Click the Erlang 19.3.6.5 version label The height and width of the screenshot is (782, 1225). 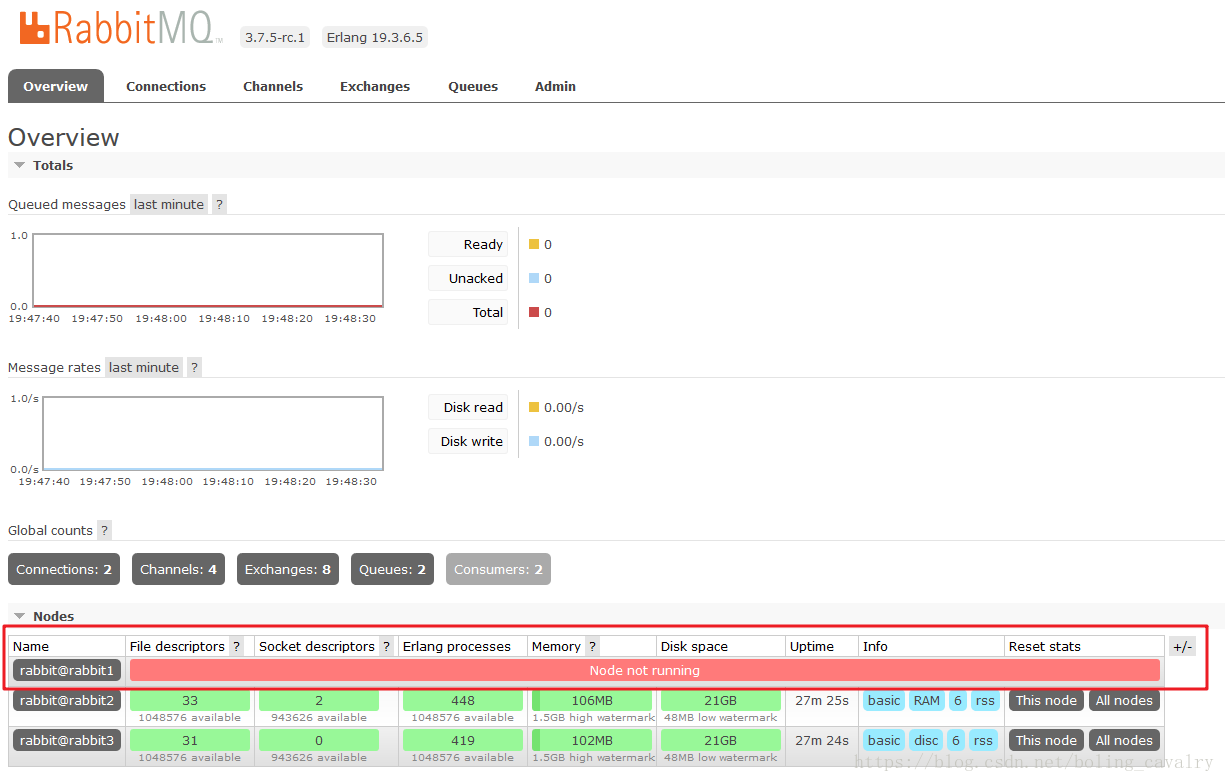(375, 38)
